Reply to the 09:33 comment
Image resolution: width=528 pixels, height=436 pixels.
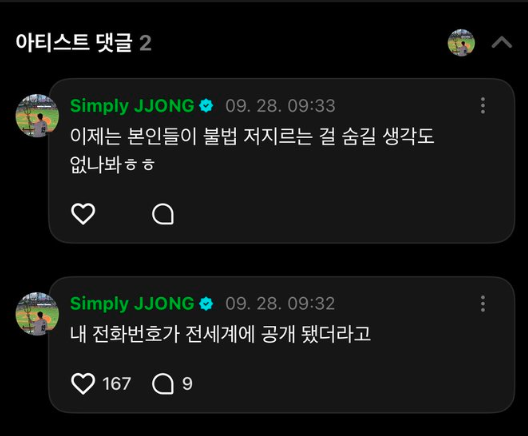(163, 214)
